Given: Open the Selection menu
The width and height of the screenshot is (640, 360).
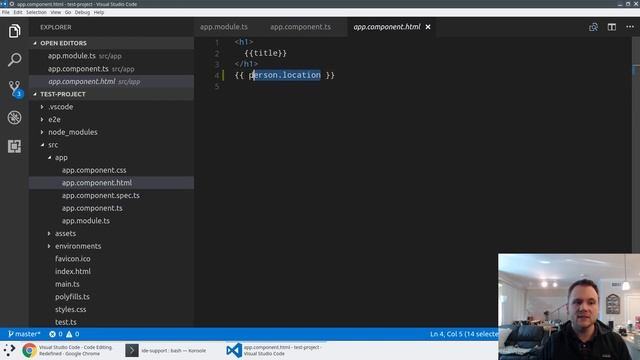Looking at the screenshot, I should pyautogui.click(x=36, y=12).
